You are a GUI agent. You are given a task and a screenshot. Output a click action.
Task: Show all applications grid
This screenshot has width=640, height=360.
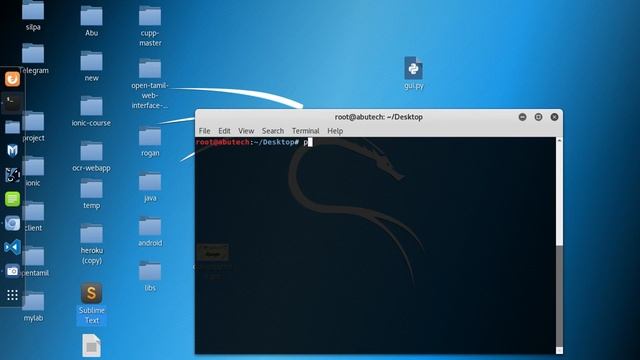tap(12, 295)
